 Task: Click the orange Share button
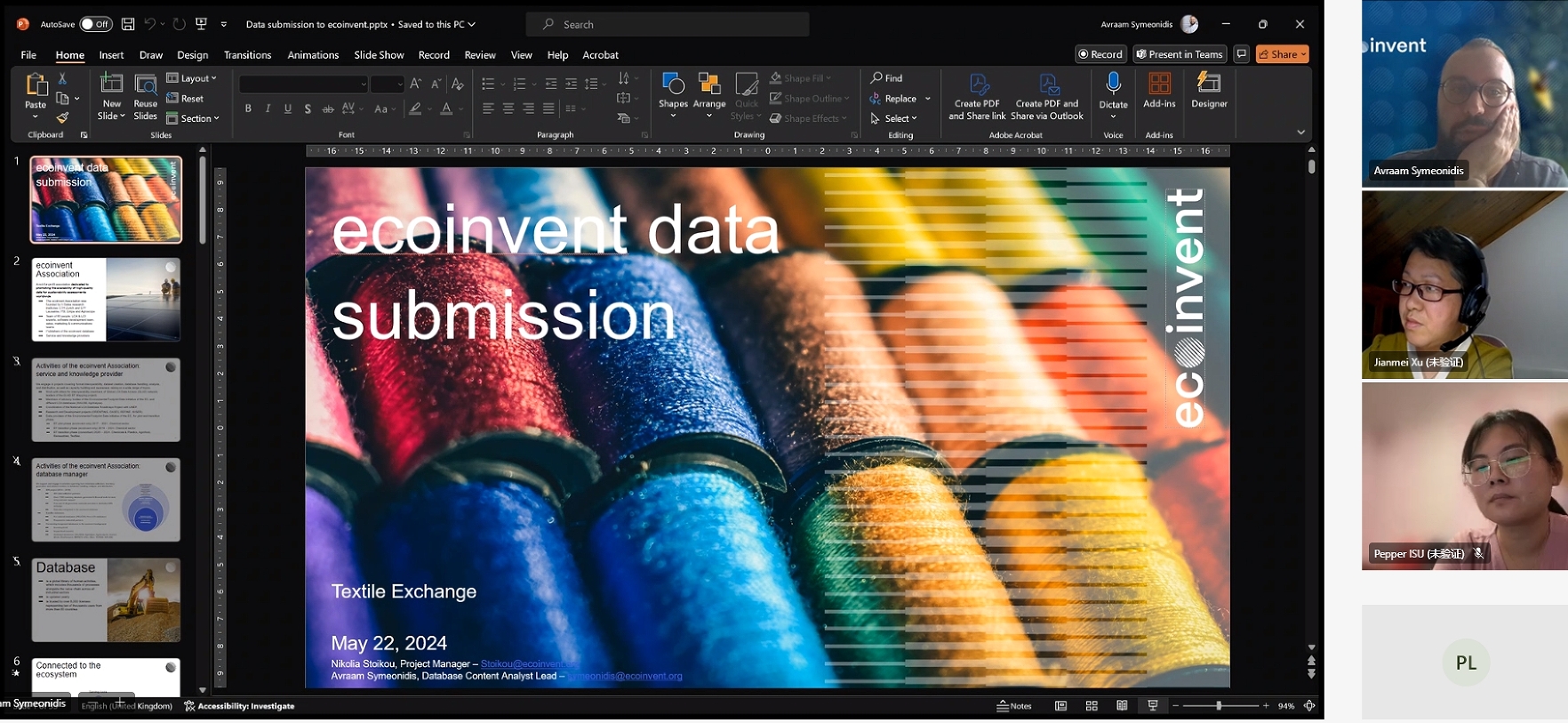1283,54
